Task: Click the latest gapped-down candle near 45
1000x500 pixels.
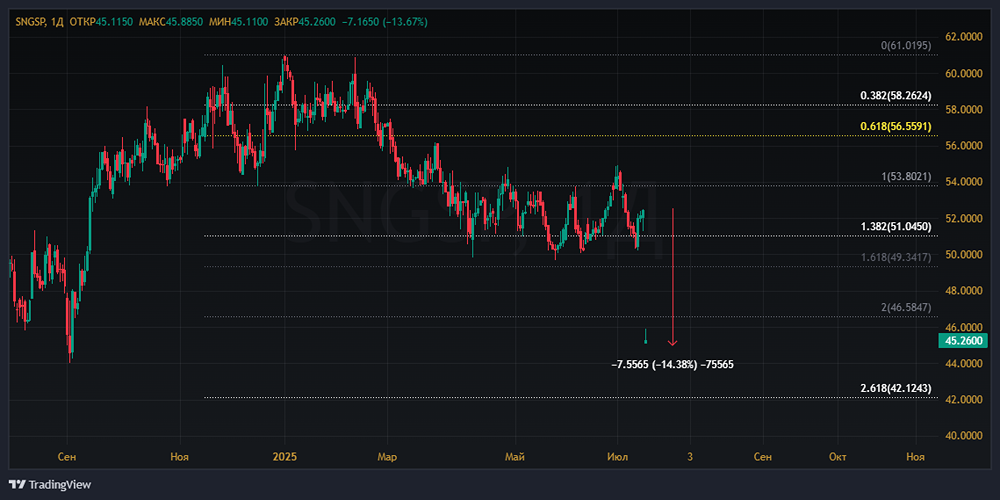Action: pyautogui.click(x=646, y=336)
